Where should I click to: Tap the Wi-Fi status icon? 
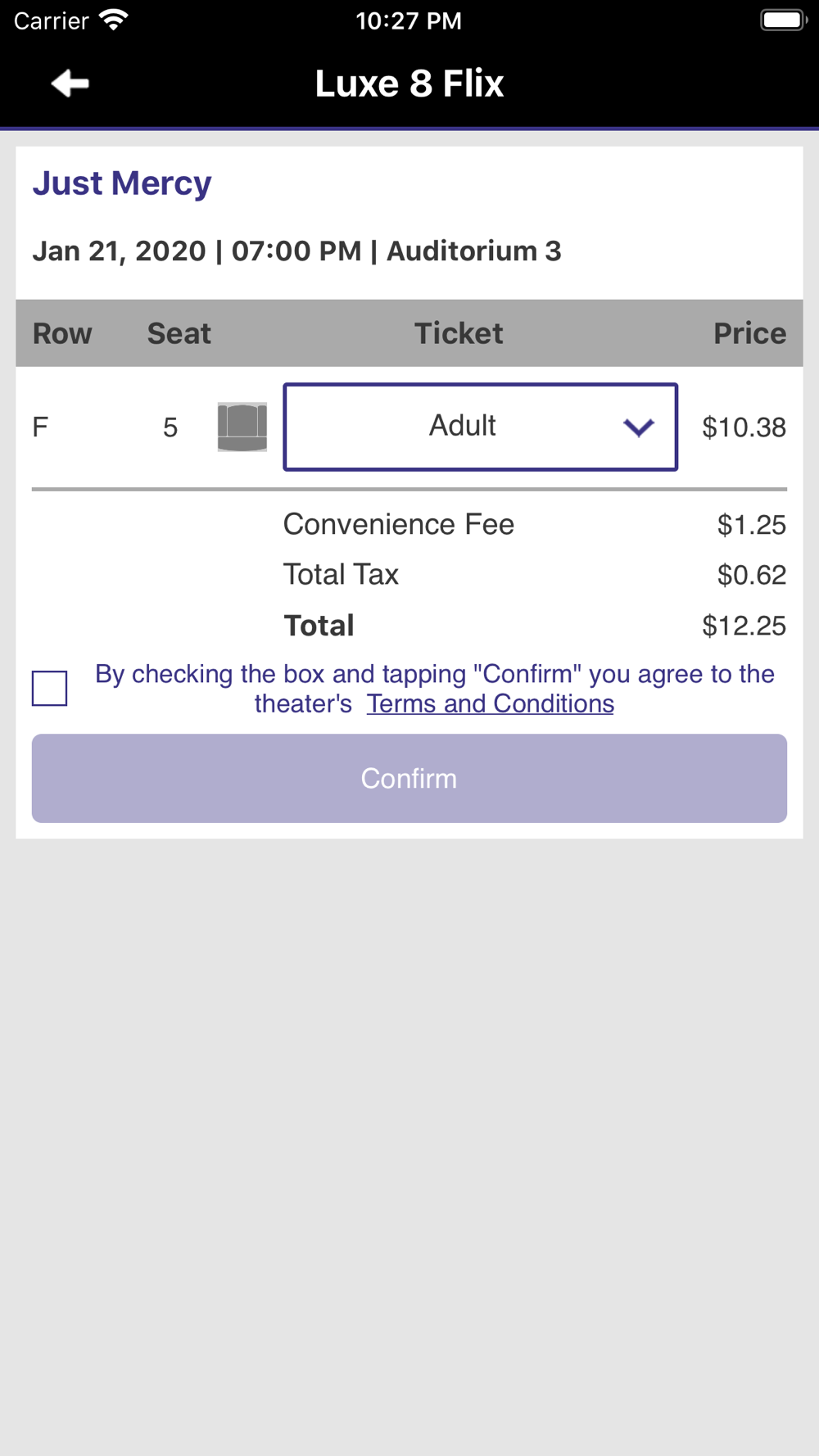114,20
